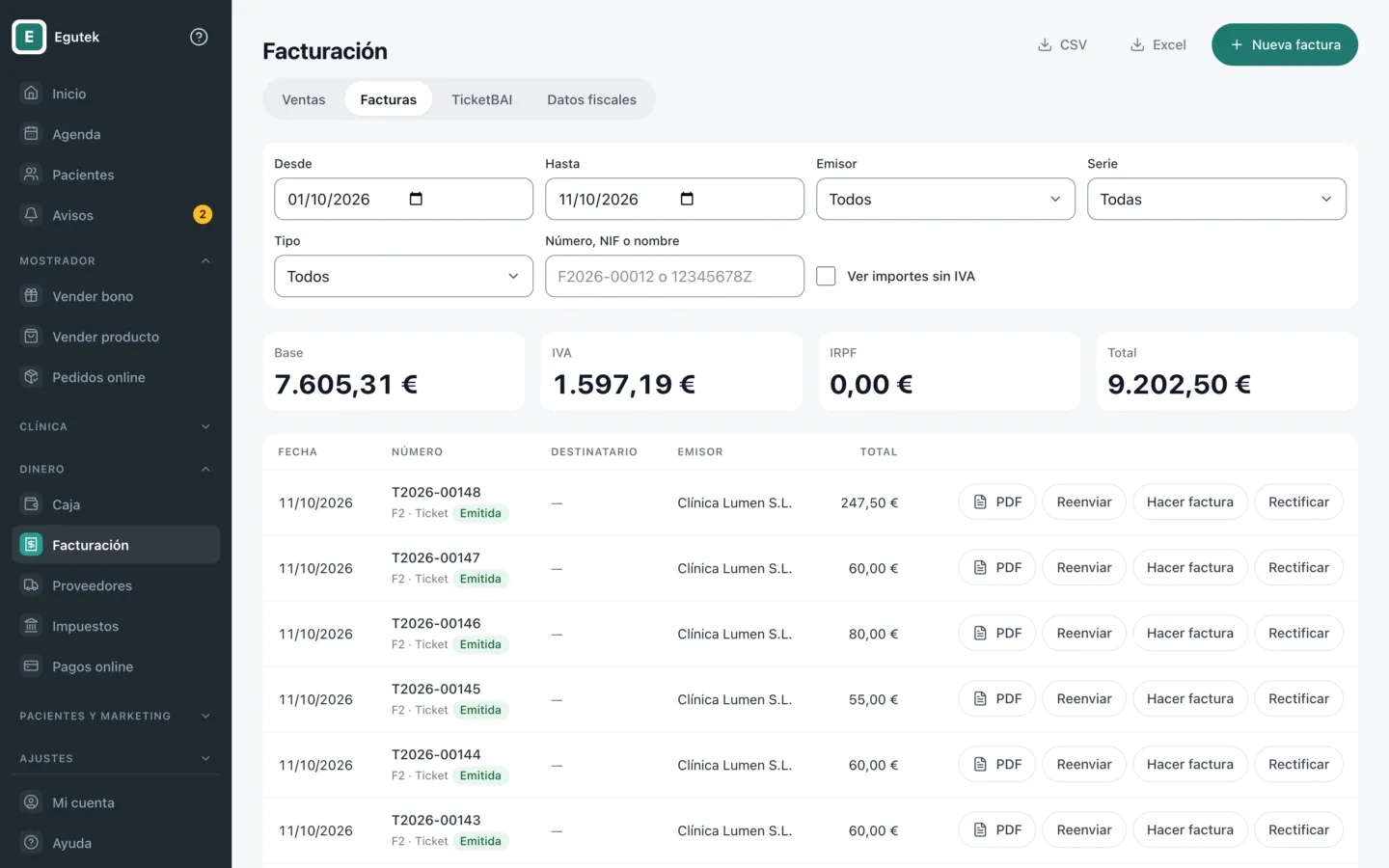Image resolution: width=1389 pixels, height=868 pixels.
Task: Expand the Clínica sidebar section
Action: pos(116,426)
